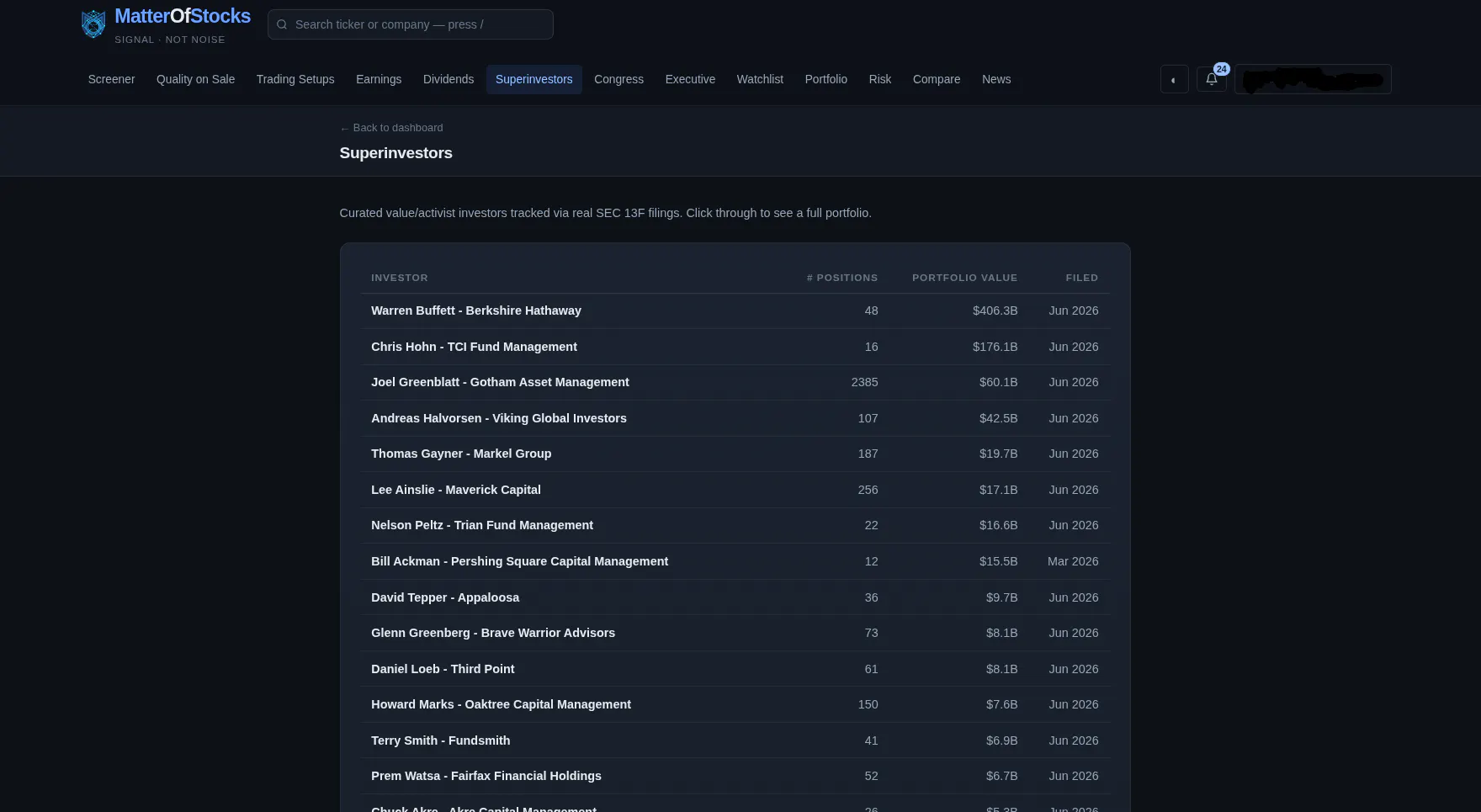The width and height of the screenshot is (1481, 812).
Task: Click the PORTFOLIO VALUE column header
Action: 964,278
